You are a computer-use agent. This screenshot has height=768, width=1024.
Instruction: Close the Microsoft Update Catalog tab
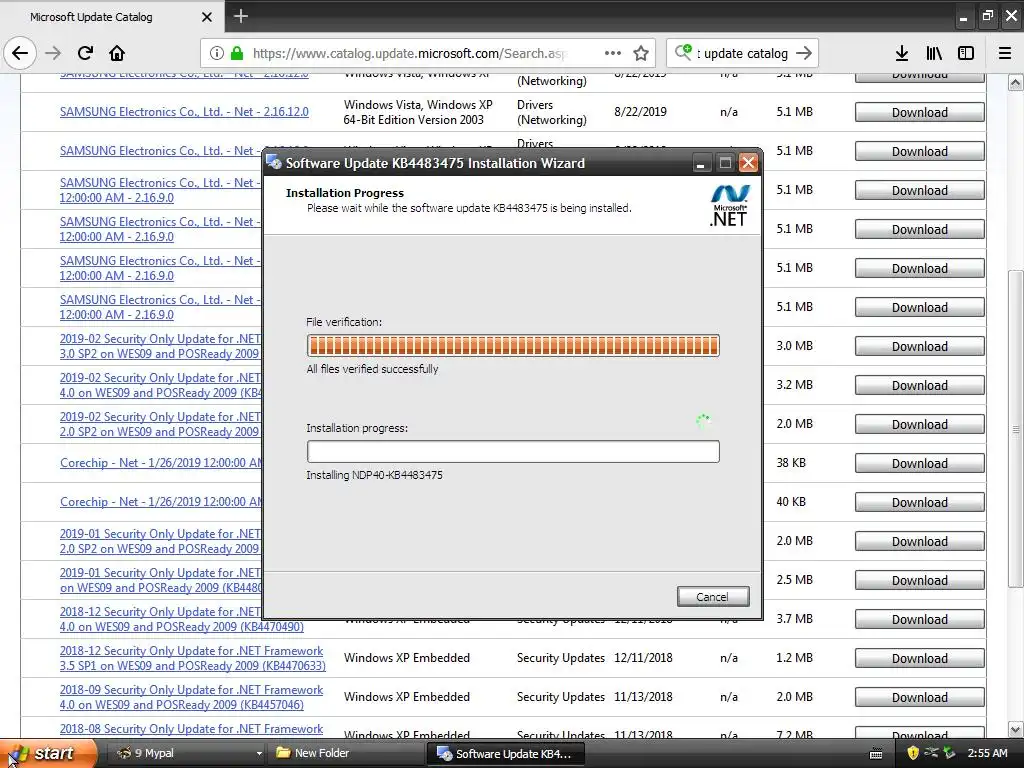pos(206,17)
